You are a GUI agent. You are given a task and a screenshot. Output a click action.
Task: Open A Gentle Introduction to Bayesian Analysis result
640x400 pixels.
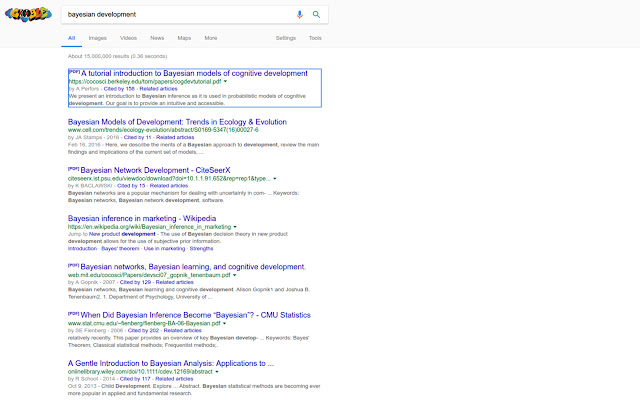click(x=171, y=363)
